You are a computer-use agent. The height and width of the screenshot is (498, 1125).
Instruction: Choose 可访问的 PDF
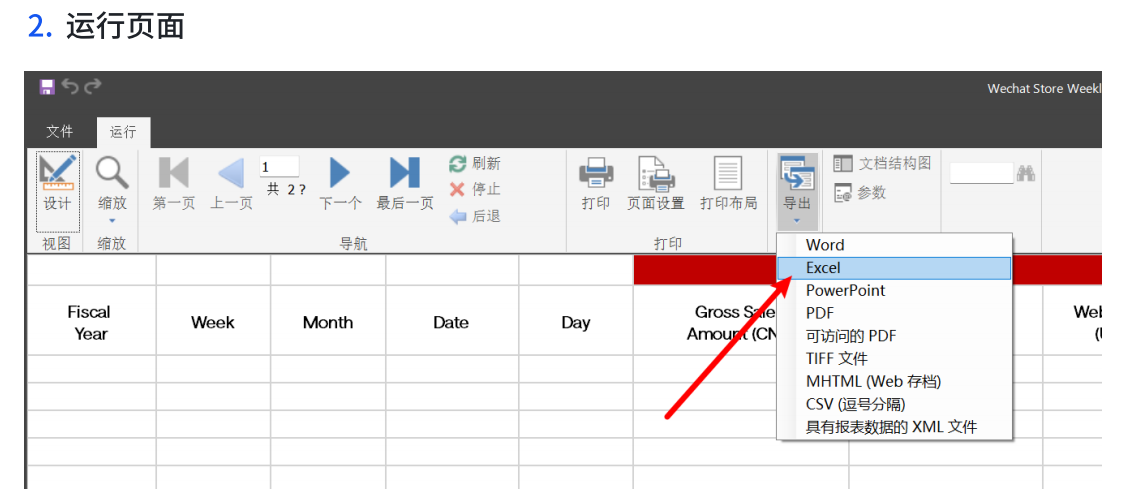895,336
